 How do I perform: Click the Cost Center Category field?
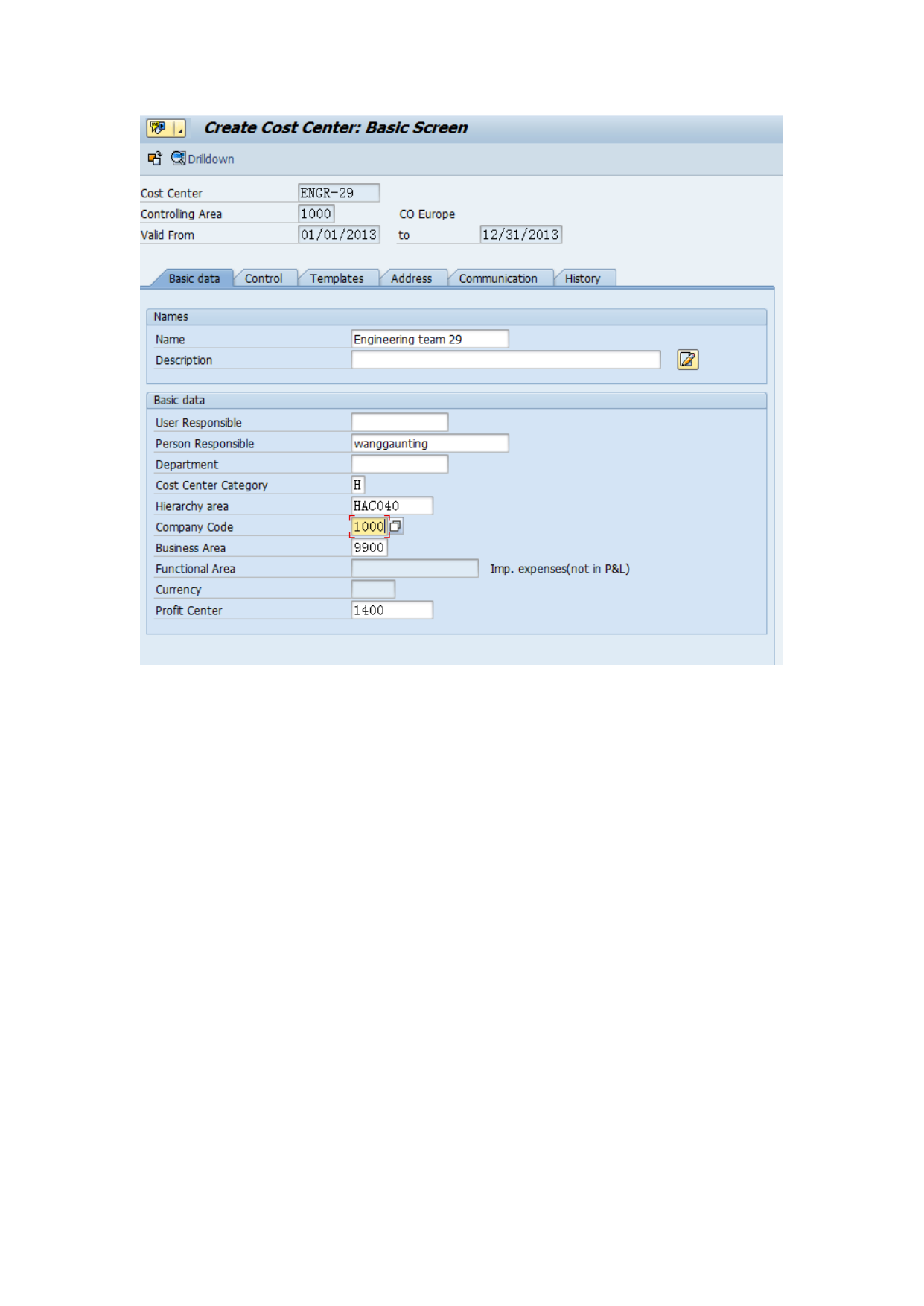358,485
